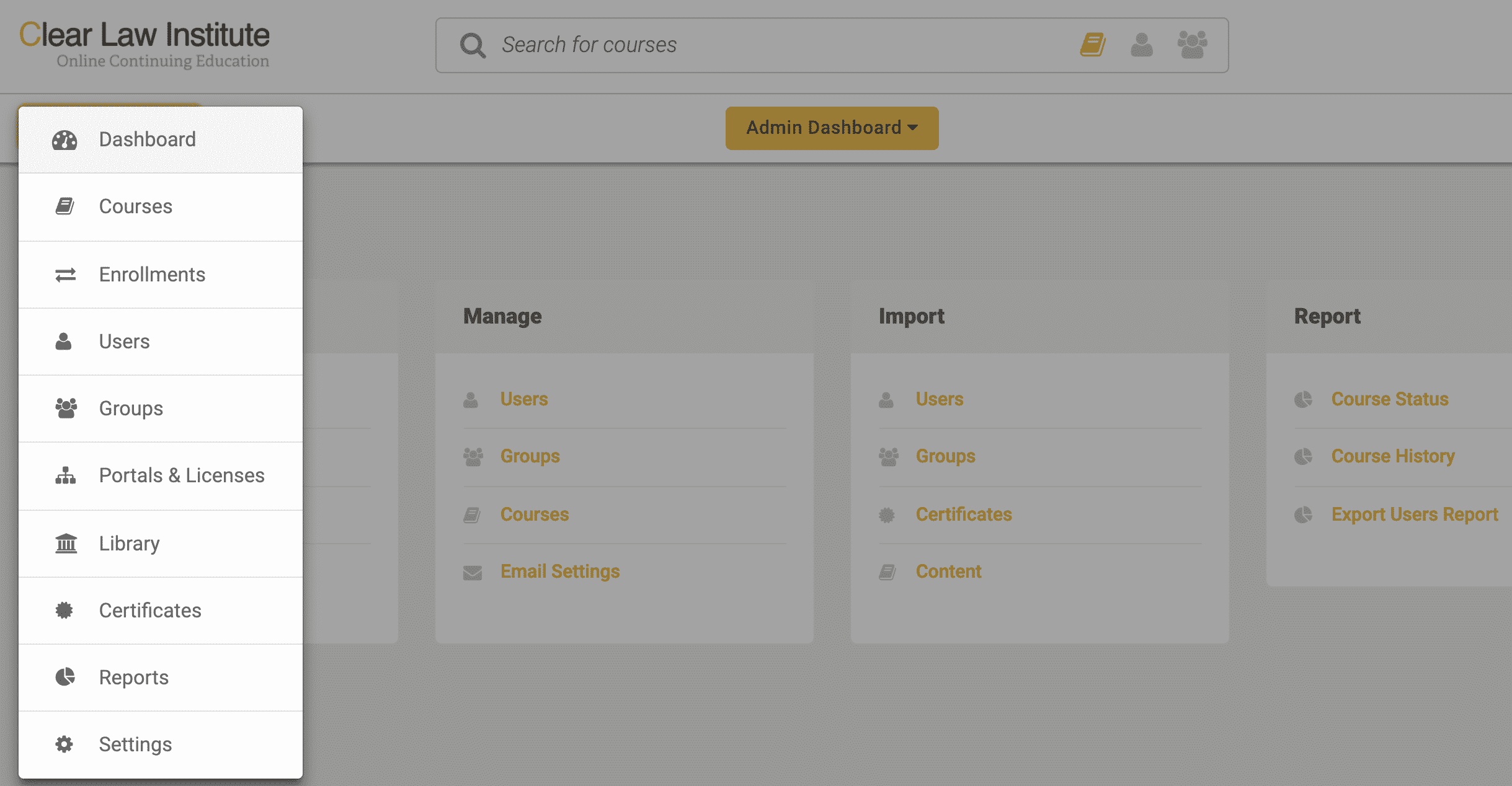Open the Course Status report link

click(x=1390, y=399)
